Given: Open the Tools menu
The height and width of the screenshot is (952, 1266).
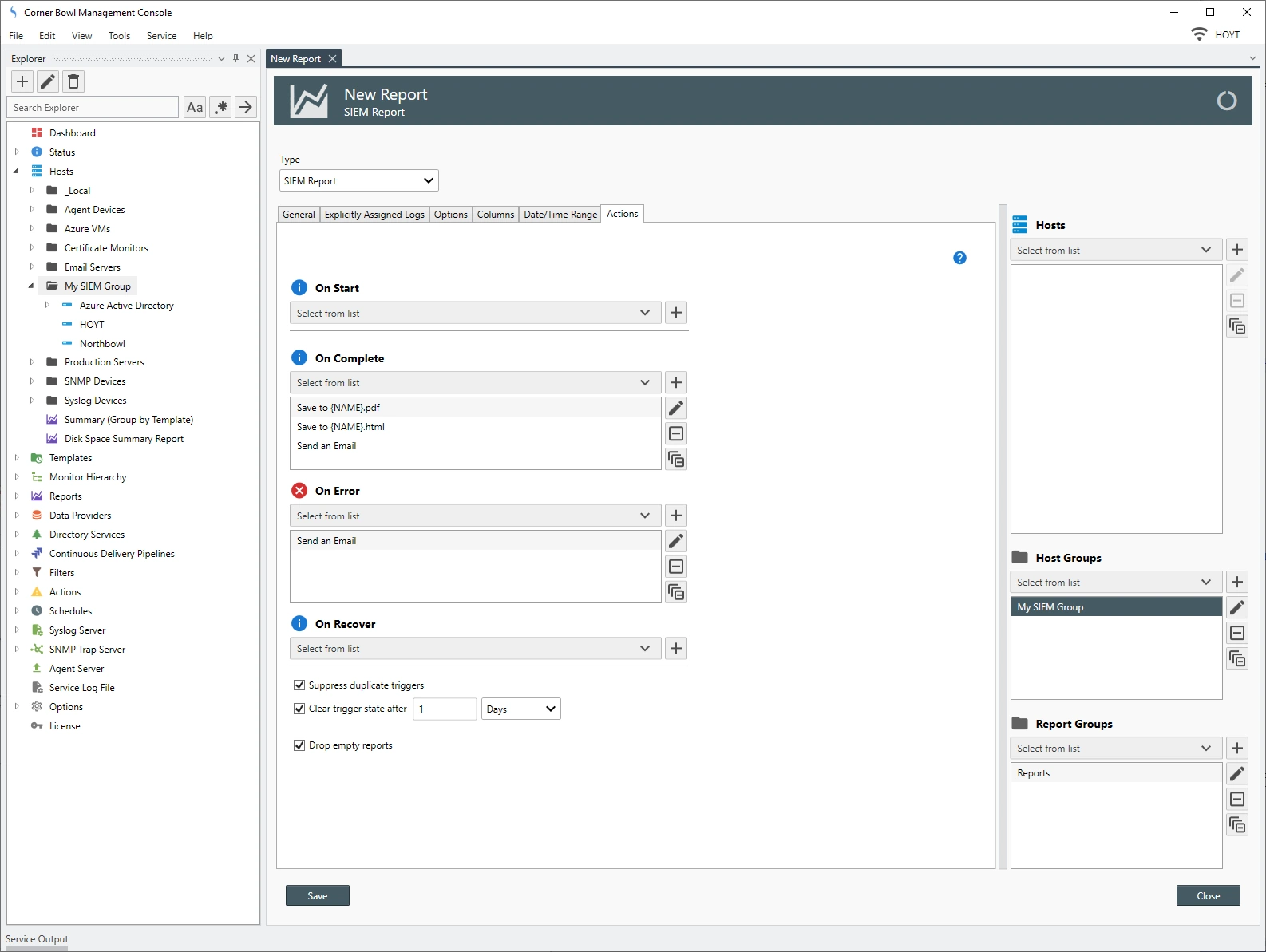Looking at the screenshot, I should click(x=119, y=36).
